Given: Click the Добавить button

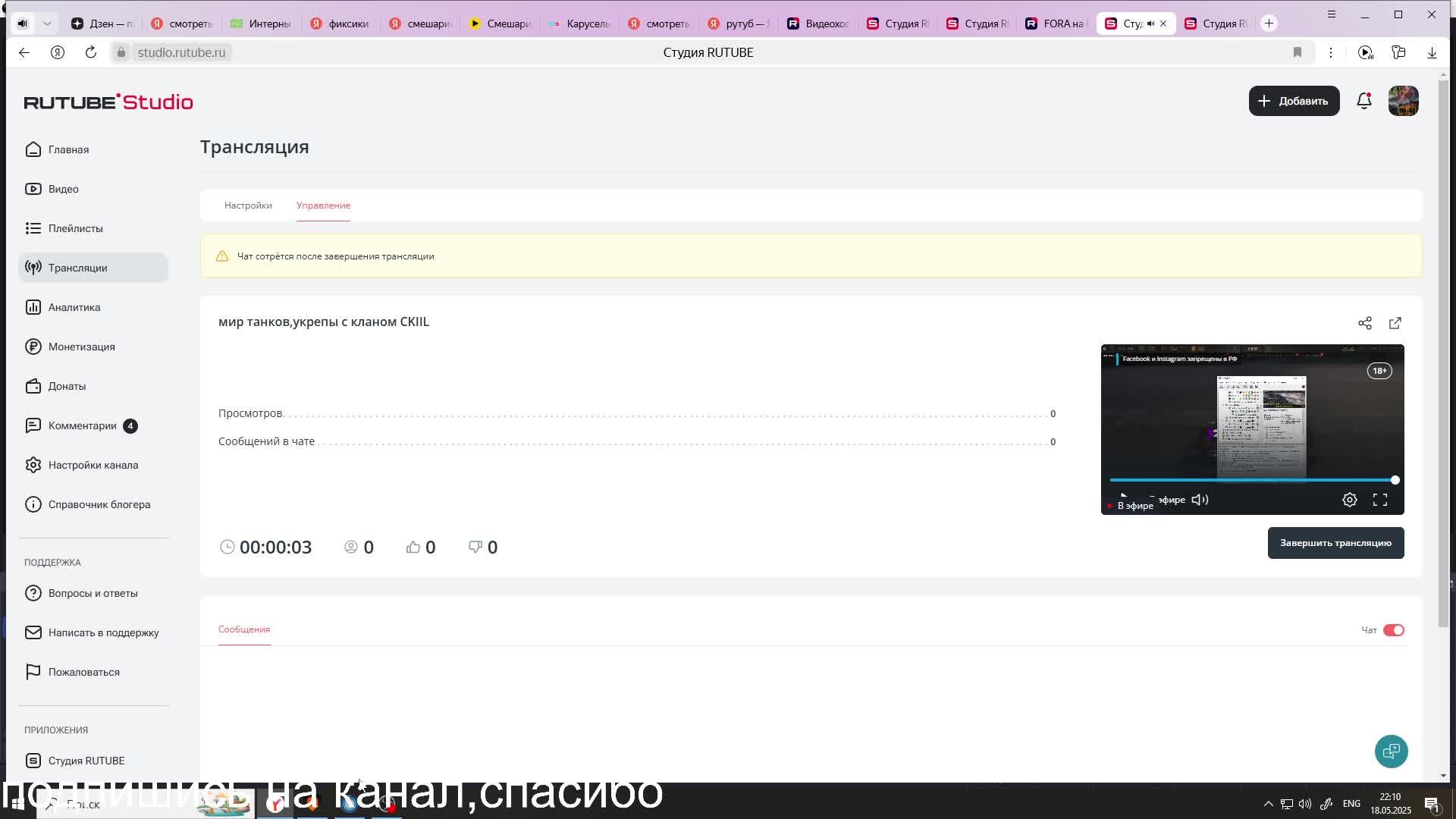Looking at the screenshot, I should (x=1293, y=101).
